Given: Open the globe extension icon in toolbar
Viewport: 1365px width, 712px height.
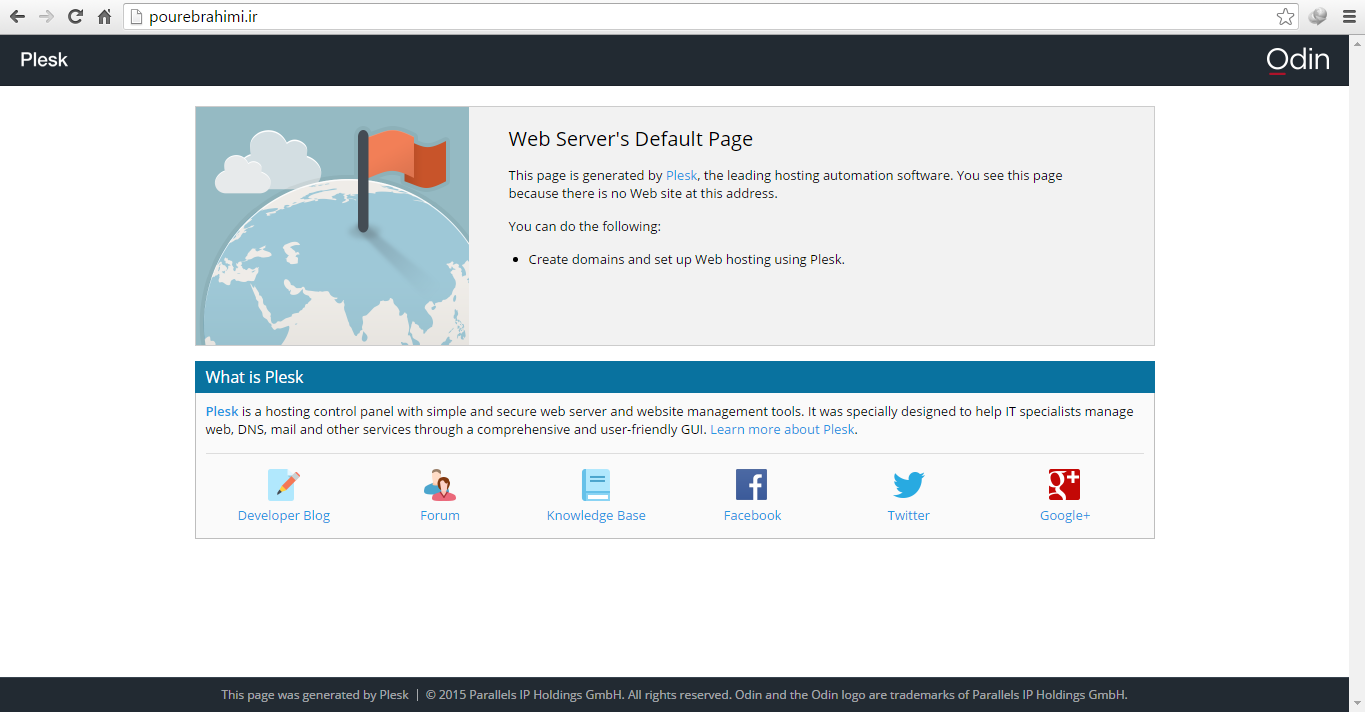Looking at the screenshot, I should (1318, 17).
